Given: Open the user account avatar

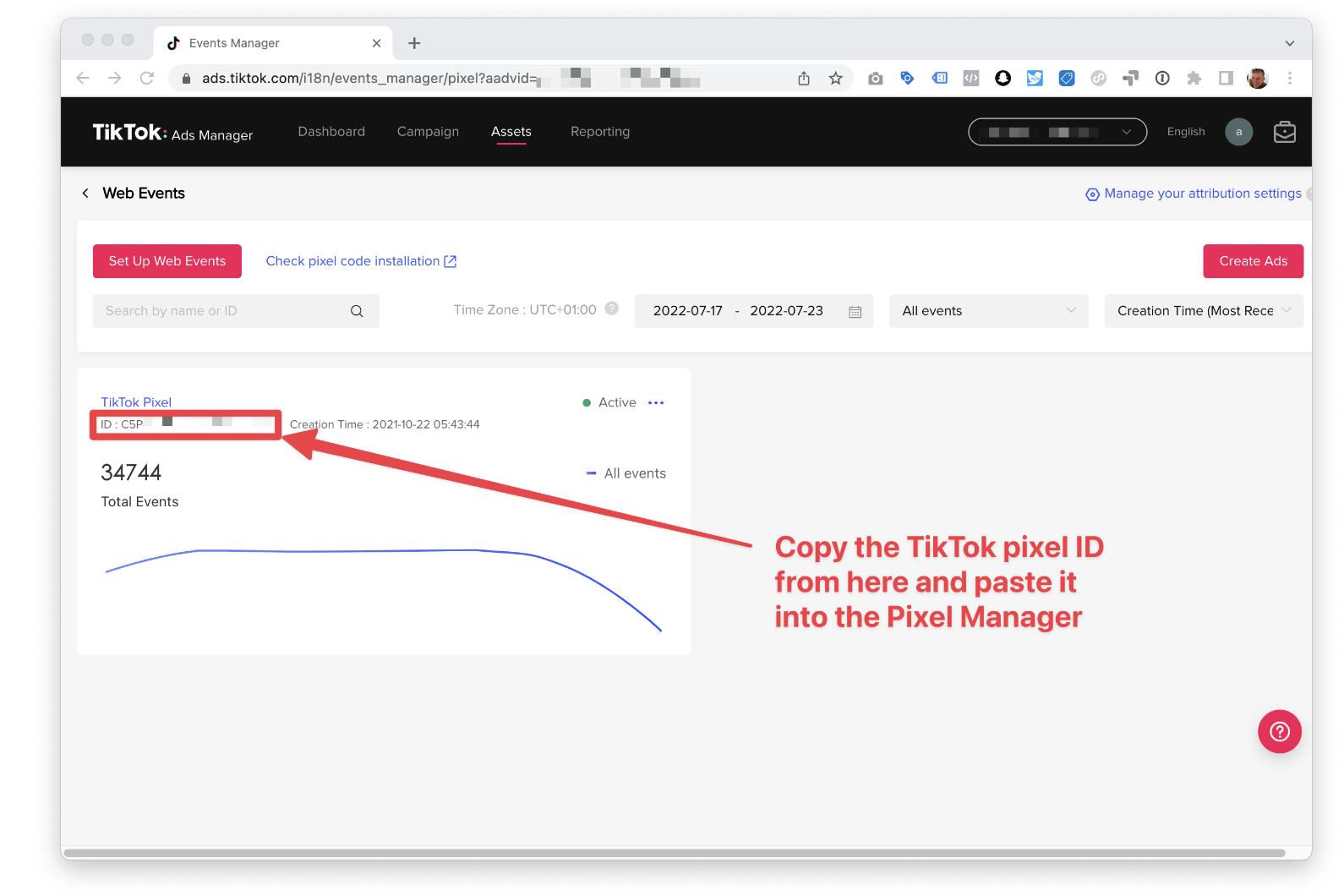Looking at the screenshot, I should pos(1239,132).
